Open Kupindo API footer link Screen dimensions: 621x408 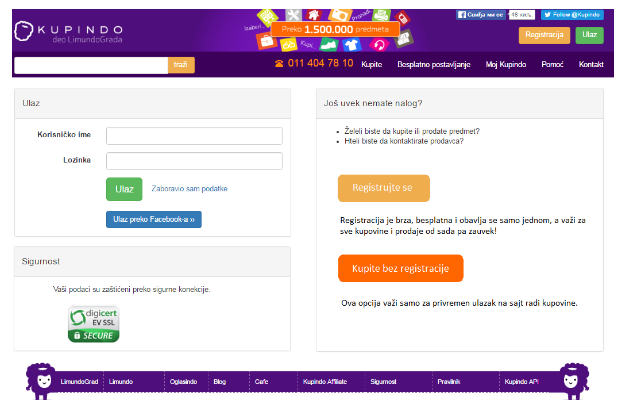(x=521, y=381)
